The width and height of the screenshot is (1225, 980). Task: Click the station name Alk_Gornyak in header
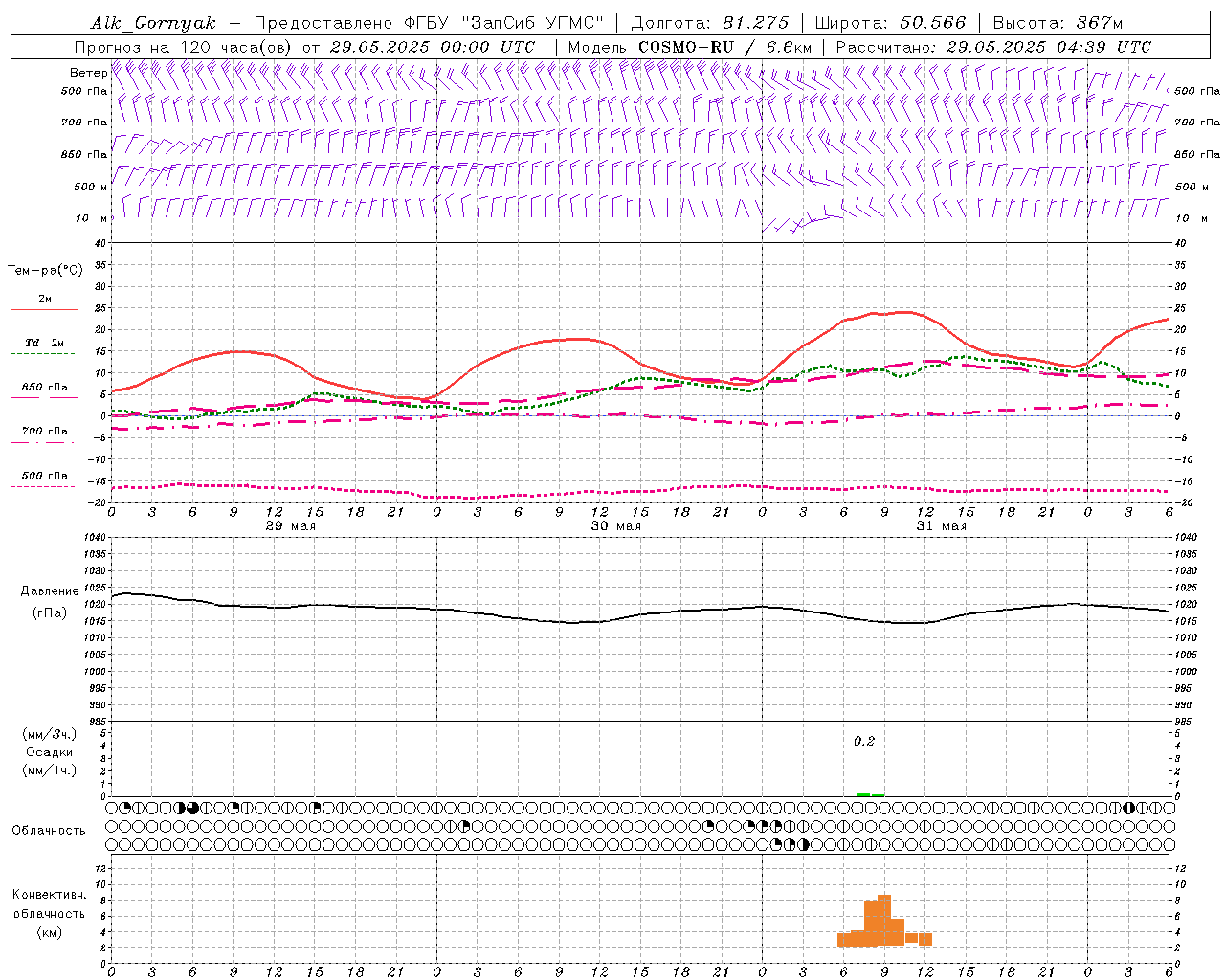click(x=153, y=23)
